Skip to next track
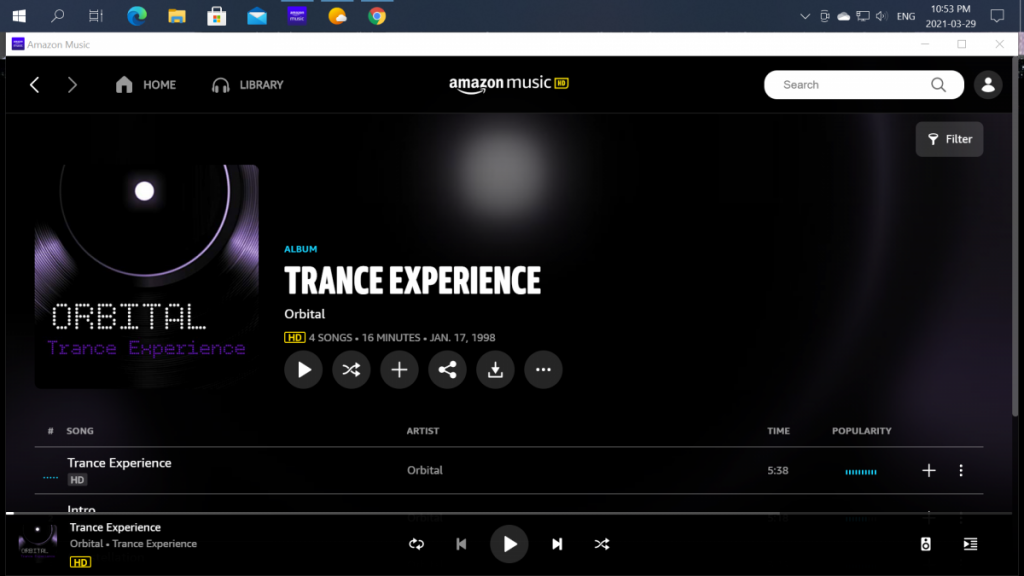Viewport: 1024px width, 576px height. (x=557, y=544)
